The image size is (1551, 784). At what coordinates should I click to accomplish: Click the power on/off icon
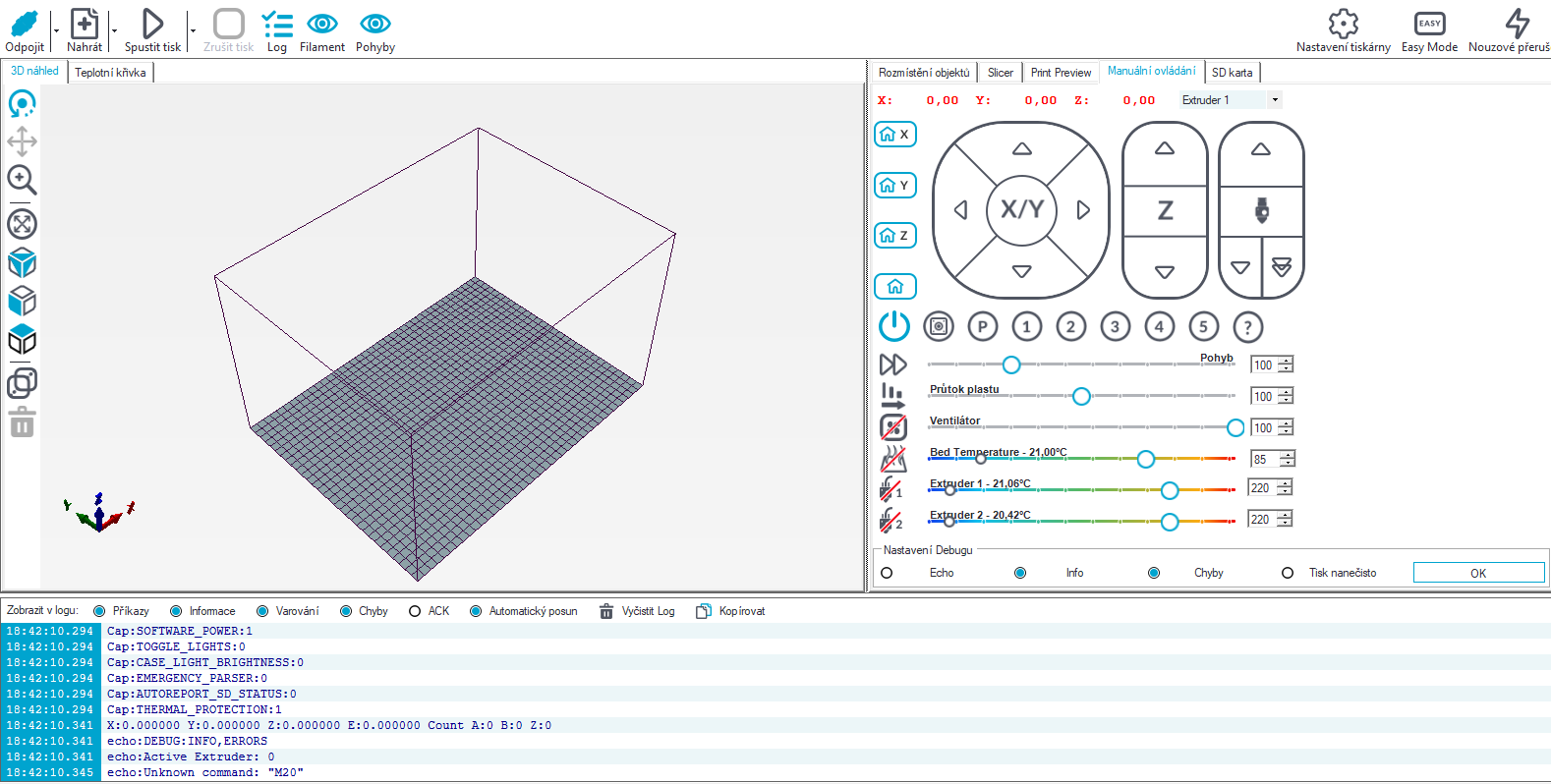coord(894,326)
